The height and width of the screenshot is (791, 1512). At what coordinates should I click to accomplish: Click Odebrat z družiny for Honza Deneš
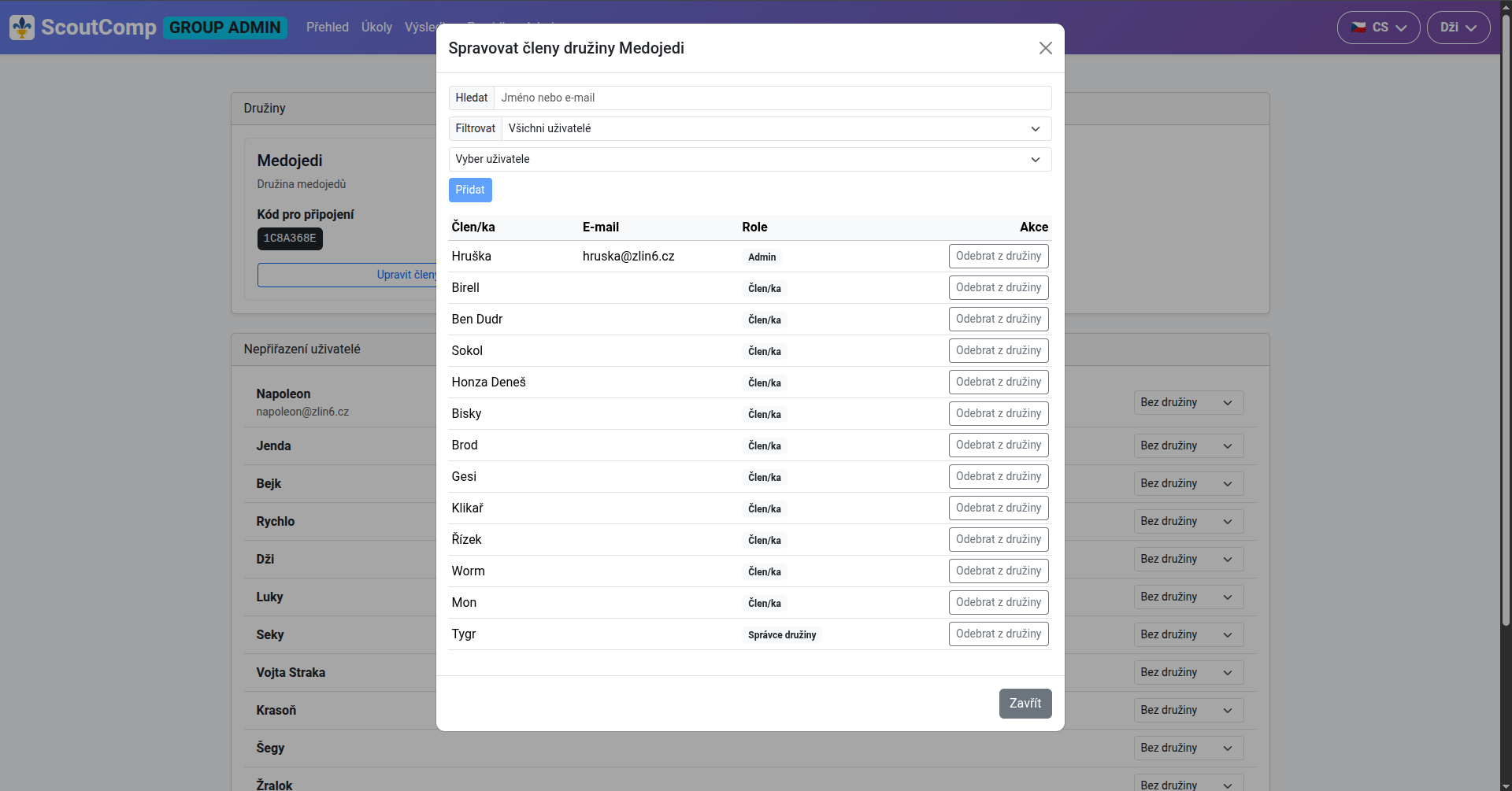[x=998, y=383]
